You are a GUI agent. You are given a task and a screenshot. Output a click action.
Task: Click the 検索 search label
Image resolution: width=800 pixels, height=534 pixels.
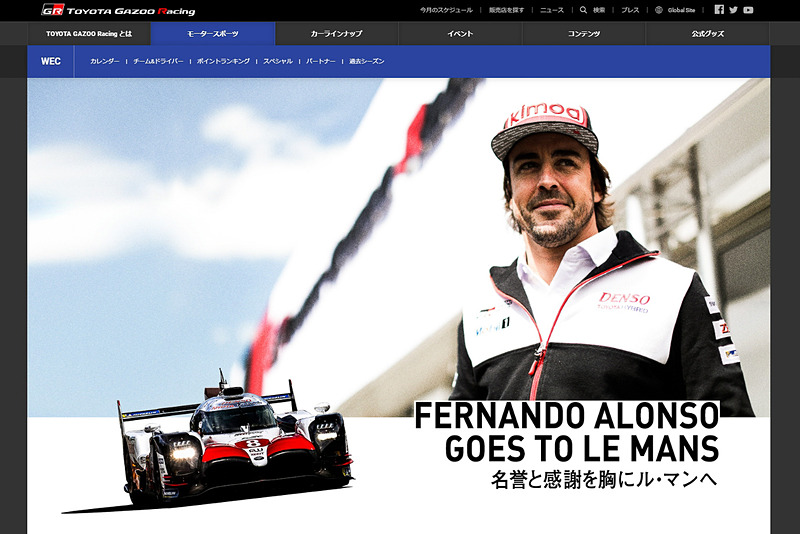pos(598,10)
